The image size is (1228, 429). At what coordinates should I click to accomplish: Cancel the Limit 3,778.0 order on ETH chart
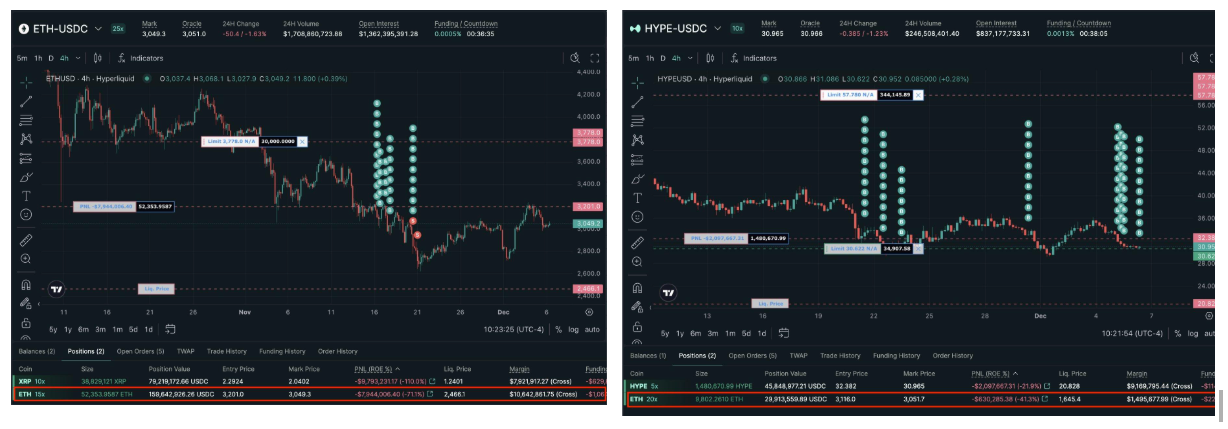click(x=302, y=142)
